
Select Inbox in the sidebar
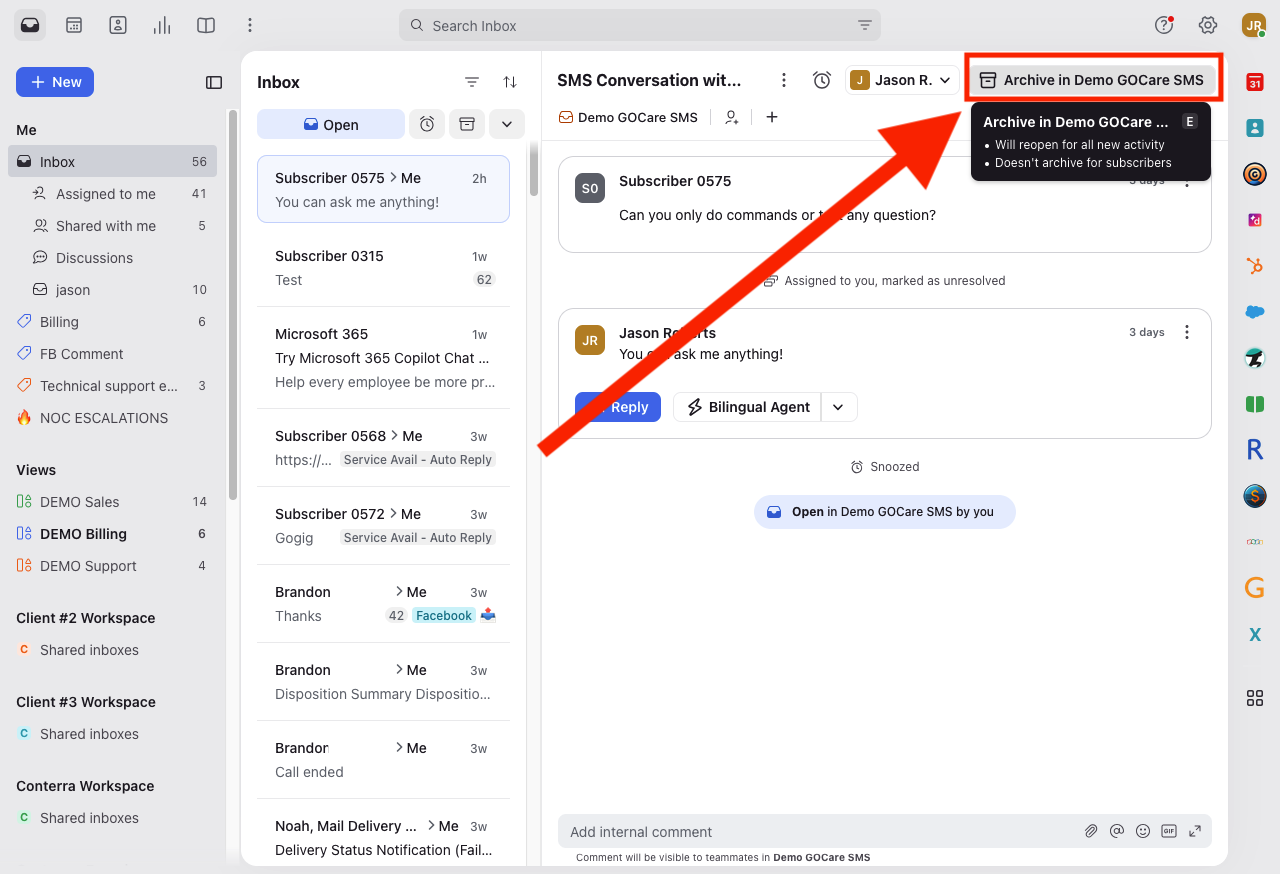coord(112,162)
